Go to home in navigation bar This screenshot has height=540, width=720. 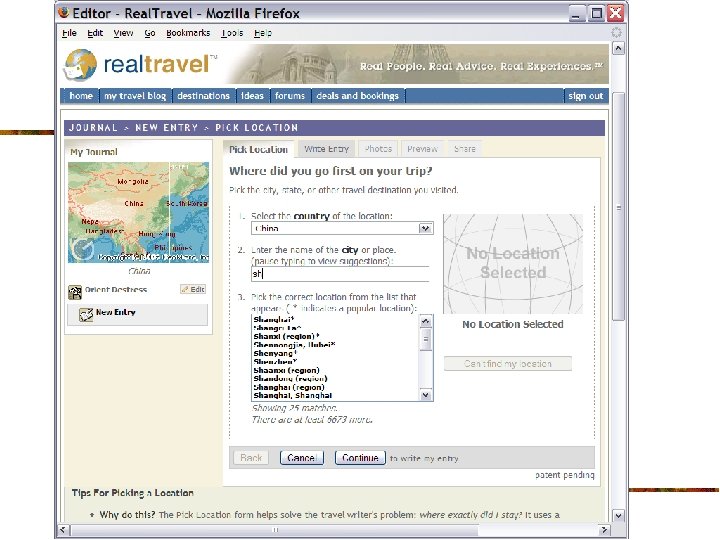(81, 96)
